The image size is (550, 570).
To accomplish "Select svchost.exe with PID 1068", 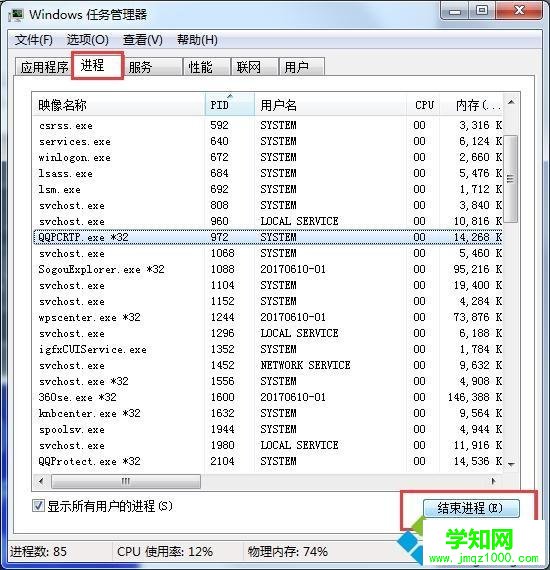I will coord(268,253).
